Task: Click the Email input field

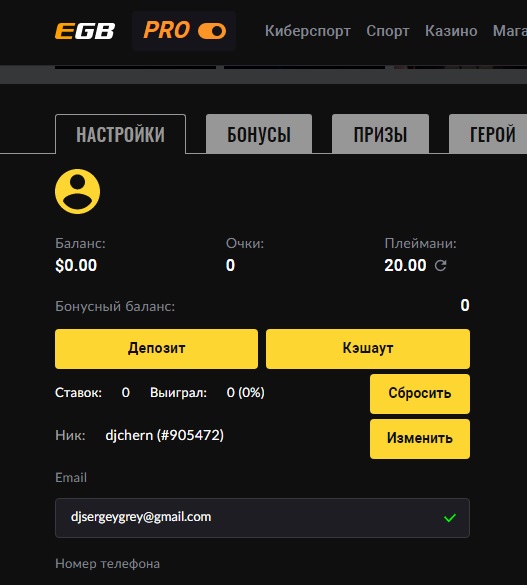Action: click(x=262, y=518)
